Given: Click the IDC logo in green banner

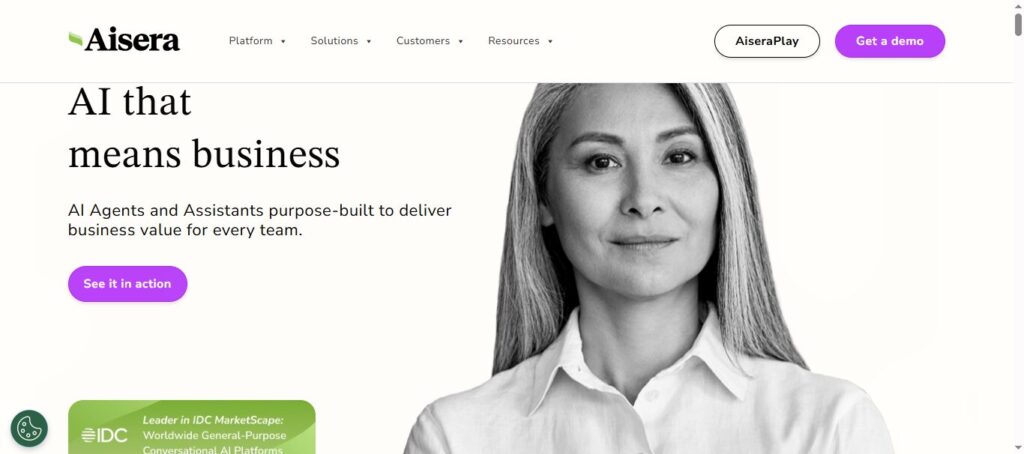Looking at the screenshot, I should point(104,435).
